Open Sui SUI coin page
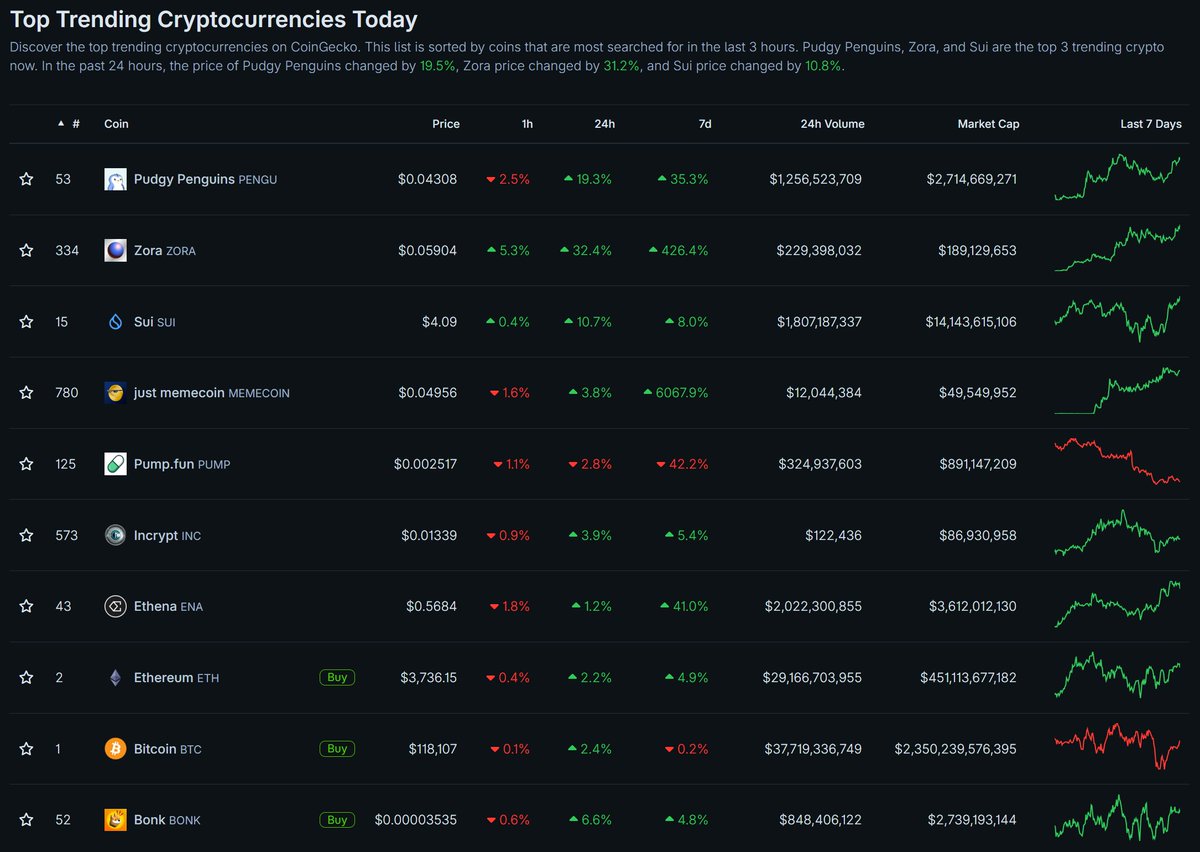 [x=154, y=321]
